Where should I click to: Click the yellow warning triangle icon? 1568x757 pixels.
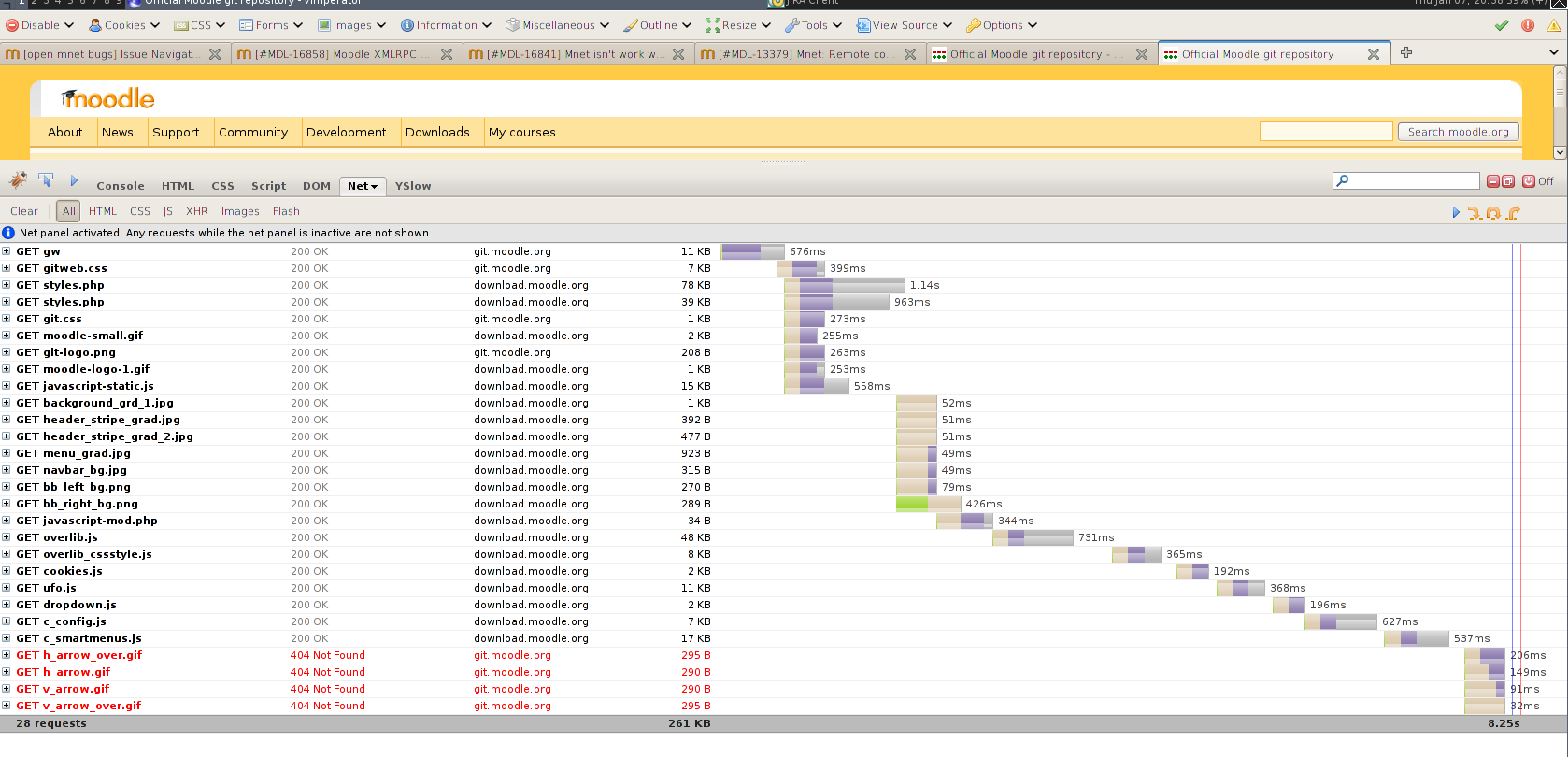click(x=1554, y=25)
